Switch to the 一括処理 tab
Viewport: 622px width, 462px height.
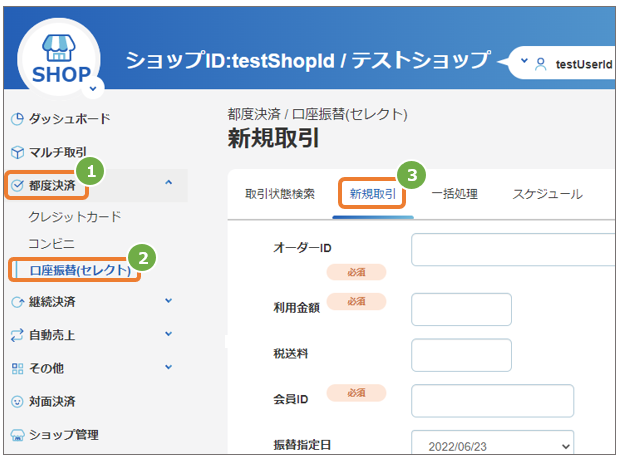[455, 194]
